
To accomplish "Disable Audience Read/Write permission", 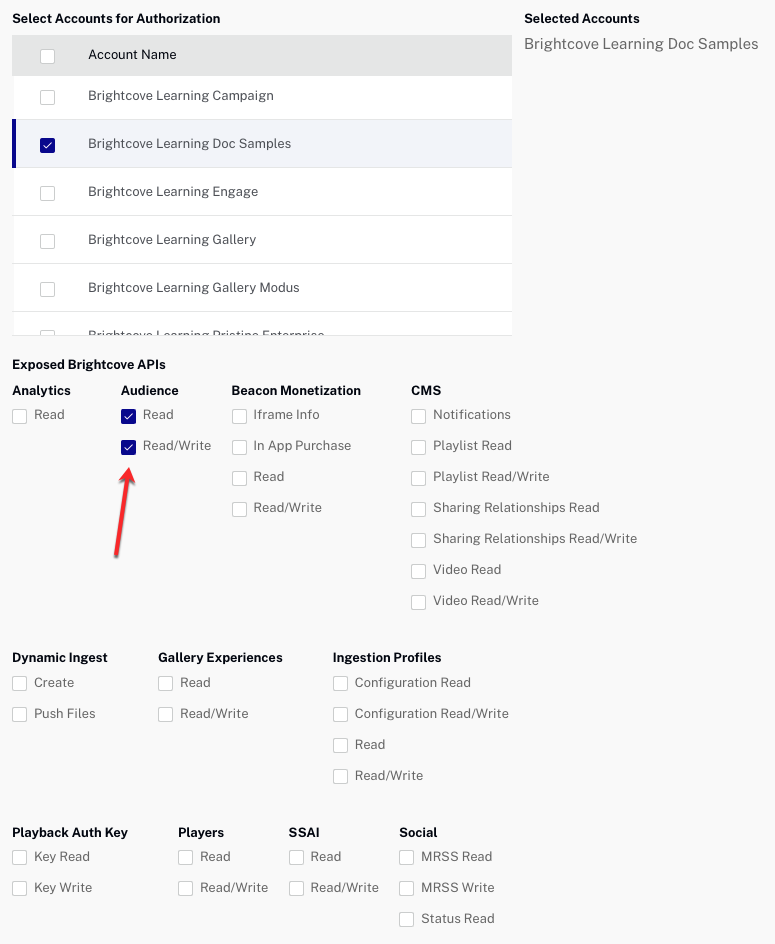I will pyautogui.click(x=128, y=447).
